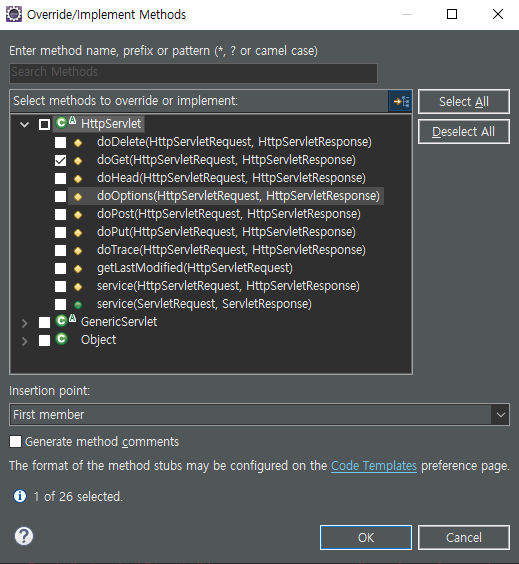Click the GenericServlet abstract class icon

[66, 320]
